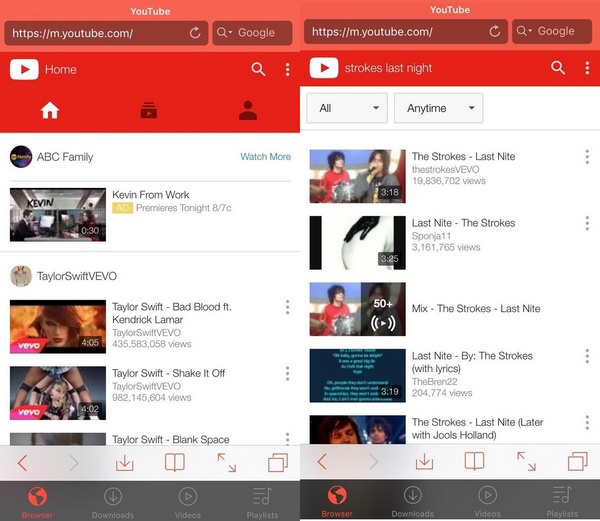The width and height of the screenshot is (600, 521).
Task: Click the Watch More link
Action: pyautogui.click(x=265, y=157)
